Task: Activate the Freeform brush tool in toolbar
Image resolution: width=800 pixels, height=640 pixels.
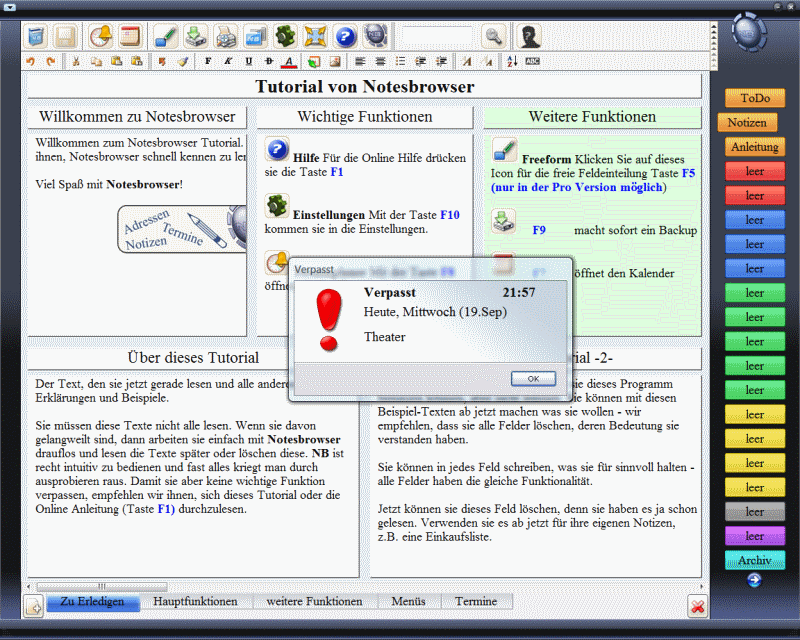Action: pyautogui.click(x=166, y=36)
